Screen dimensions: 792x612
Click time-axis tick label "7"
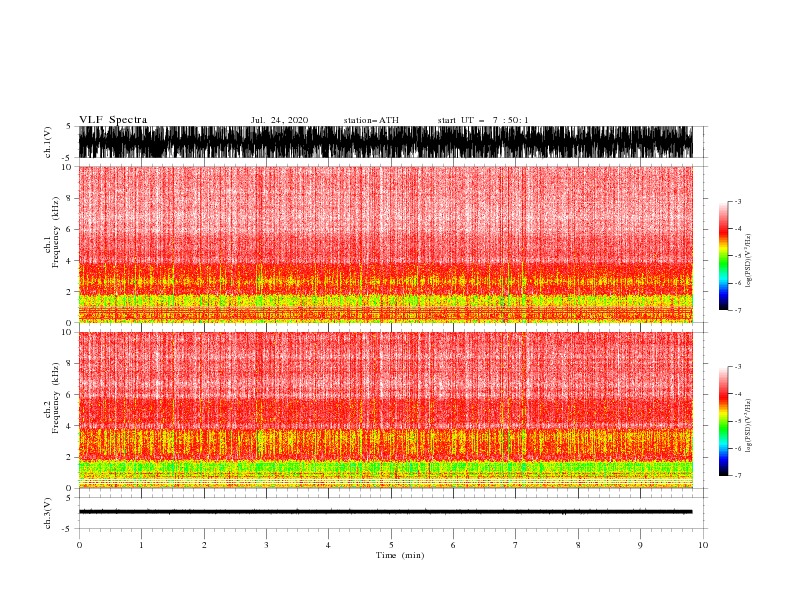516,545
